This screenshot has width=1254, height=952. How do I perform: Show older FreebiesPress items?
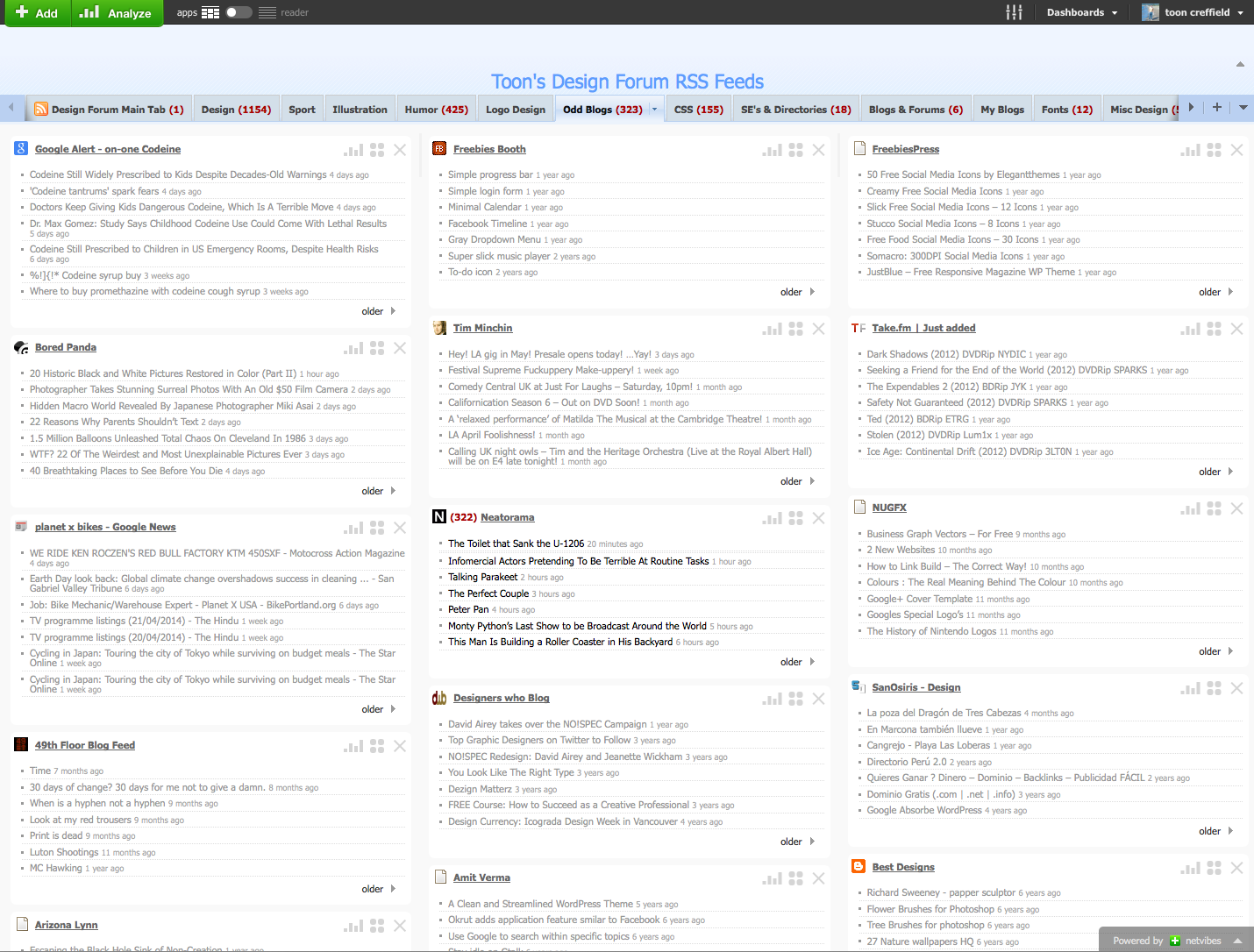coord(1215,292)
